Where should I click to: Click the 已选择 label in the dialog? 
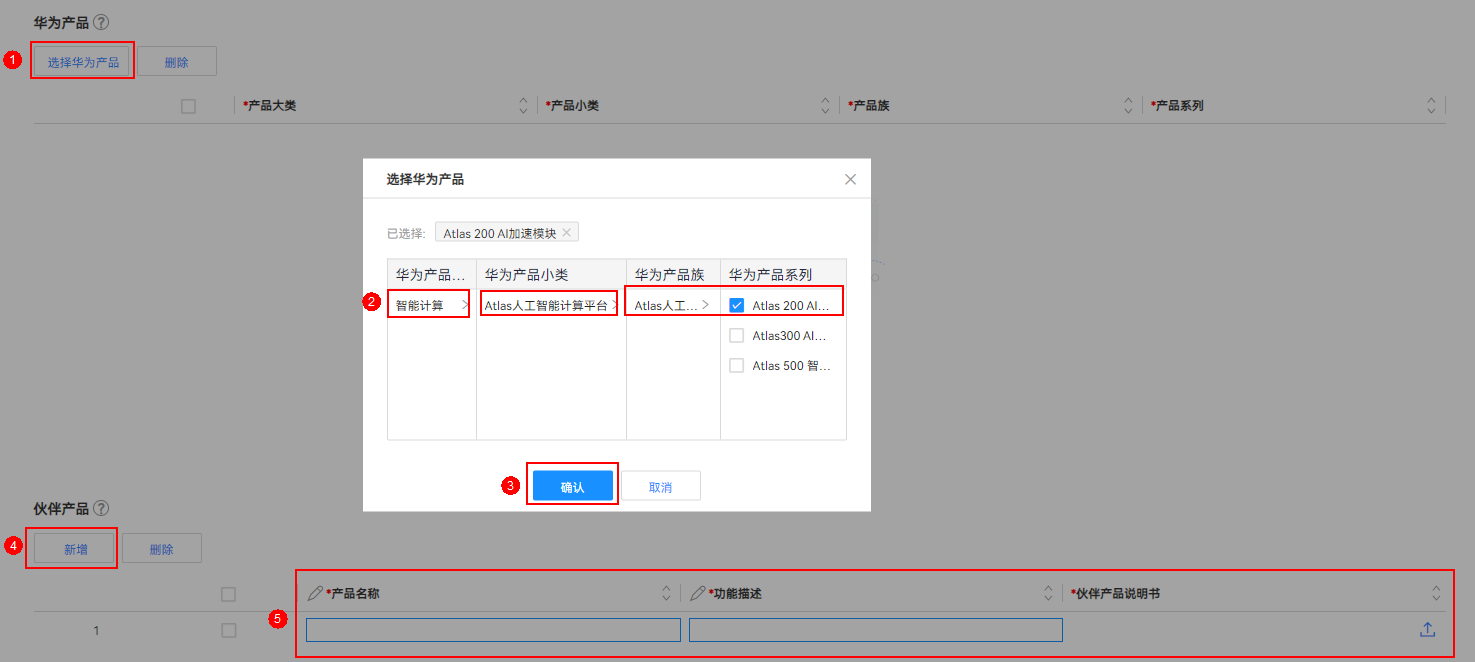[x=406, y=233]
